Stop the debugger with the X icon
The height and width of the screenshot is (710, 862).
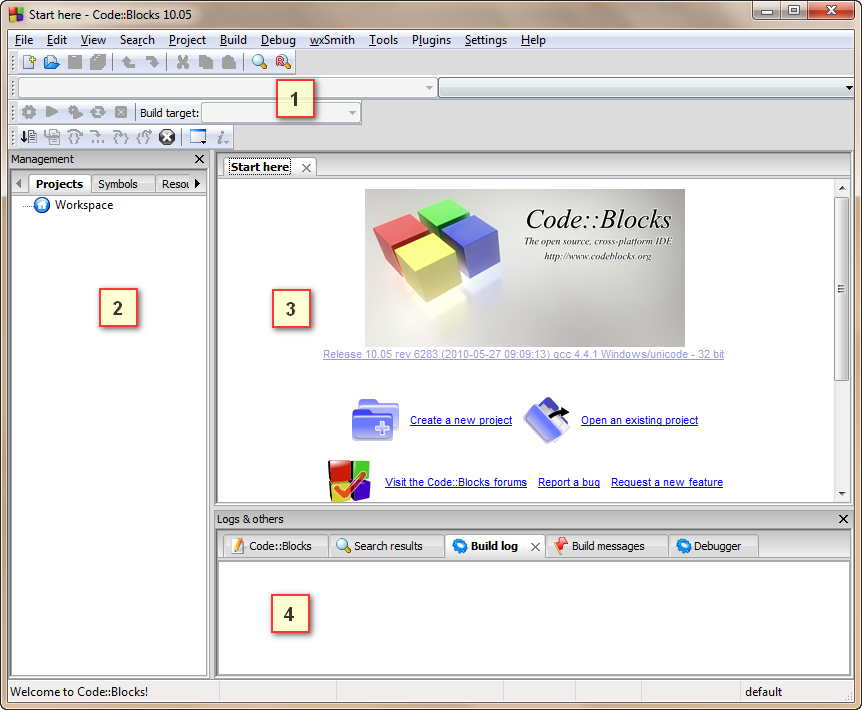point(167,136)
